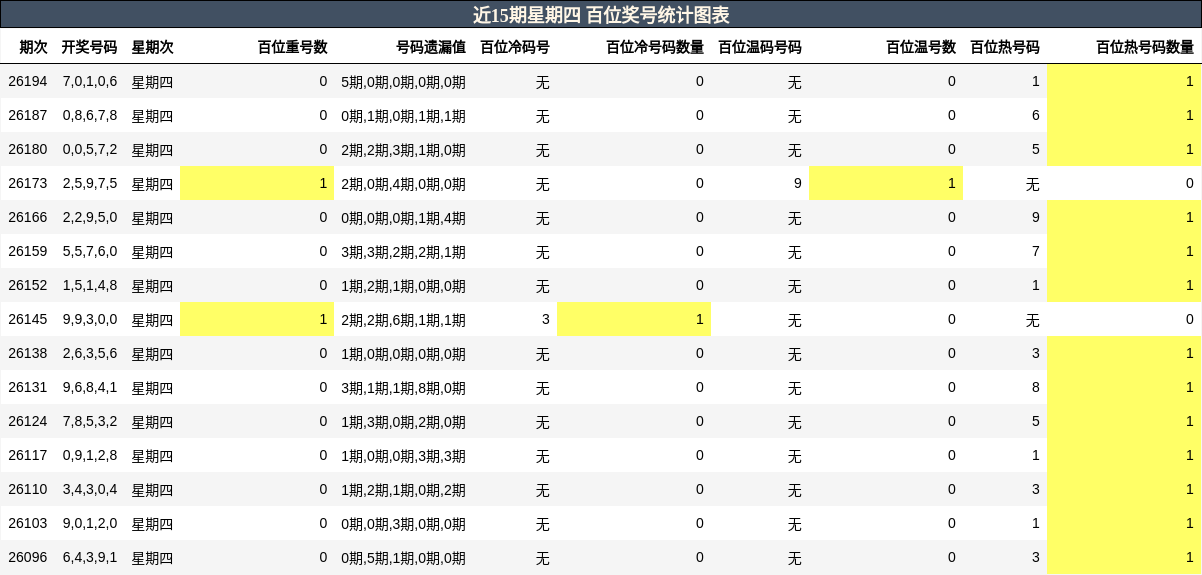Image resolution: width=1202 pixels, height=575 pixels.
Task: Select period number 26124
Action: (28, 421)
